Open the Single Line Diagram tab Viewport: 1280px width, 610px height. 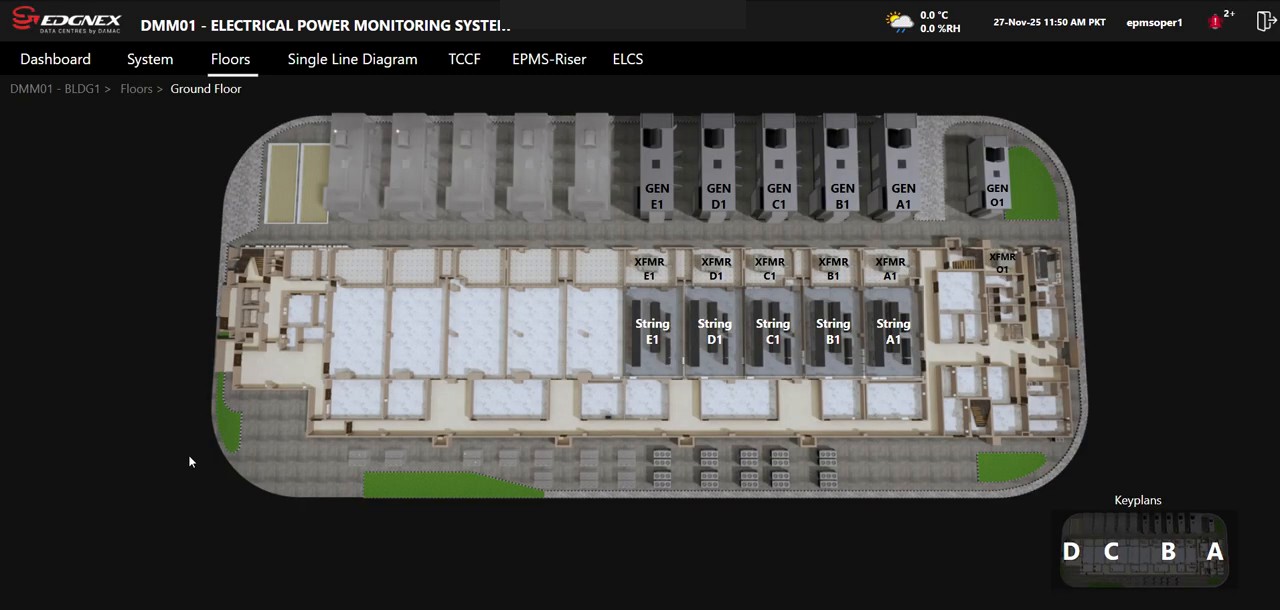pyautogui.click(x=352, y=59)
